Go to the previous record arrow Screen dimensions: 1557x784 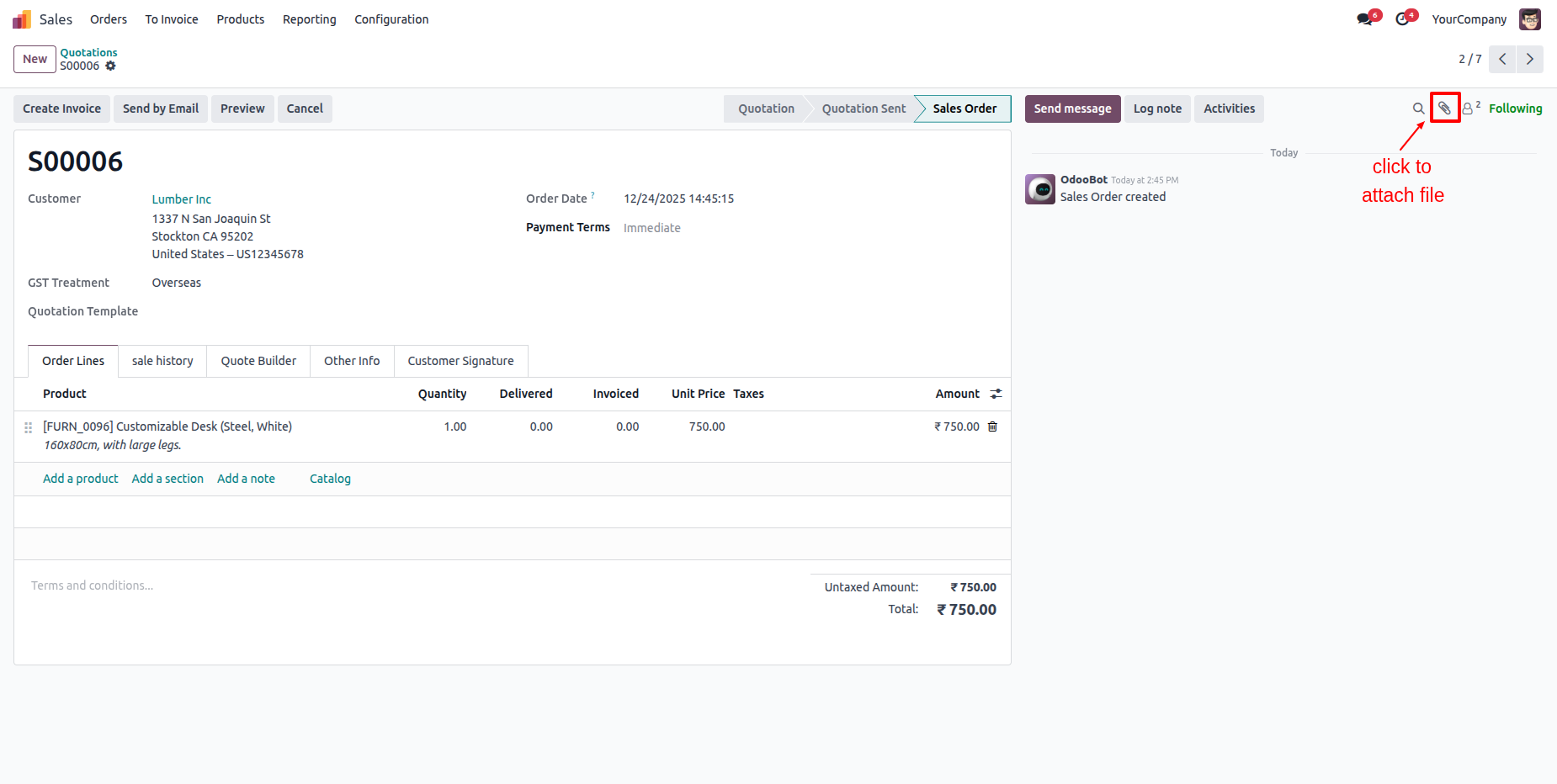1502,59
